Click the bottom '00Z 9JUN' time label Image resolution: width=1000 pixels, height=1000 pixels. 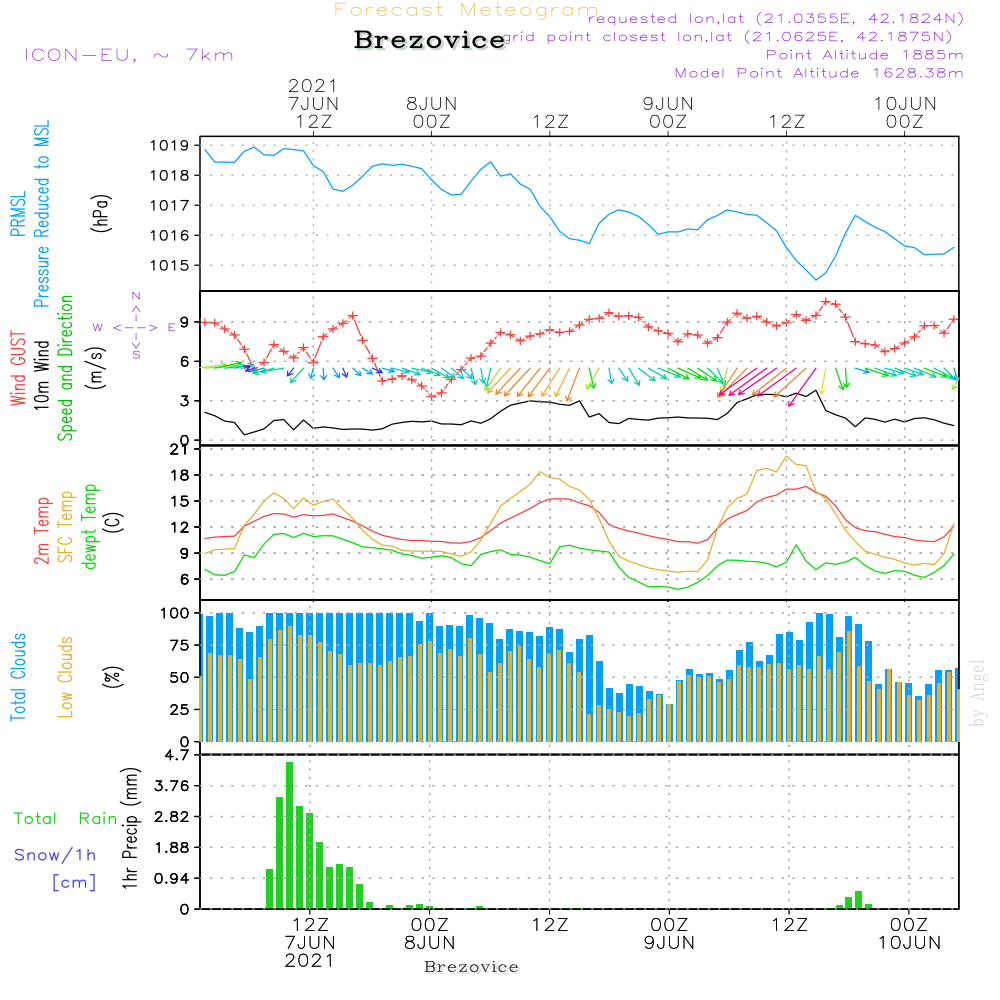(669, 934)
